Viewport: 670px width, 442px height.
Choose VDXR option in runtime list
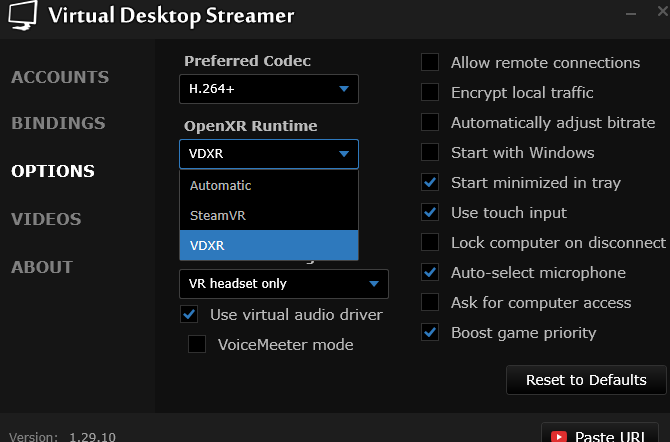tap(269, 245)
